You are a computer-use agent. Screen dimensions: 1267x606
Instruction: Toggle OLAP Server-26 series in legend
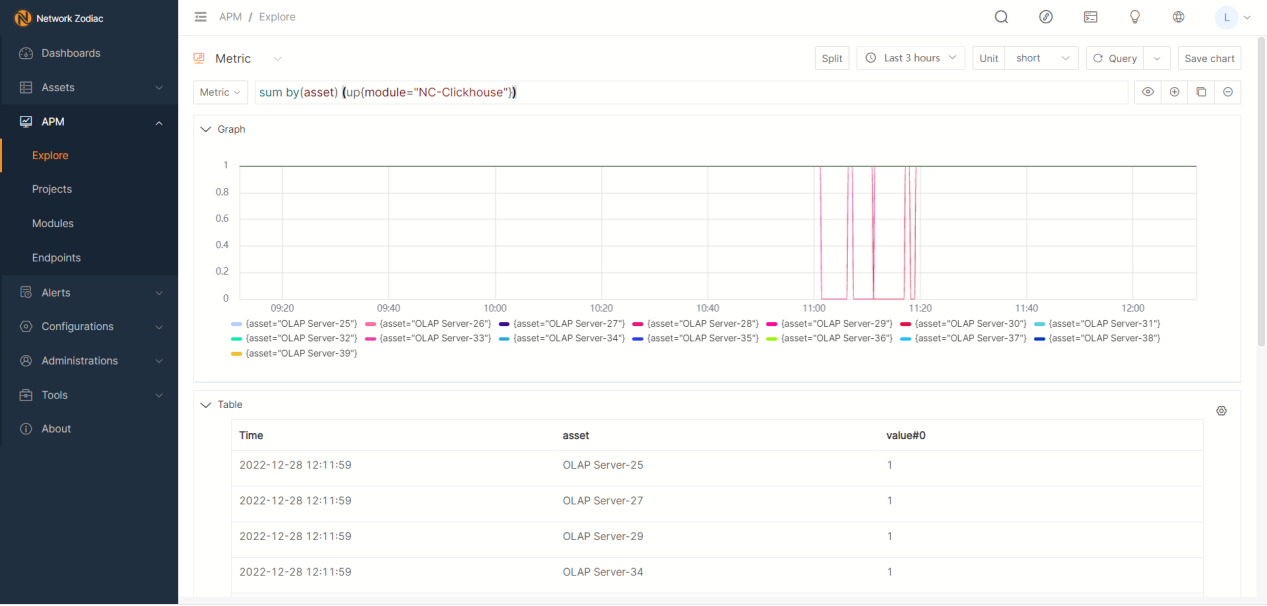click(428, 324)
